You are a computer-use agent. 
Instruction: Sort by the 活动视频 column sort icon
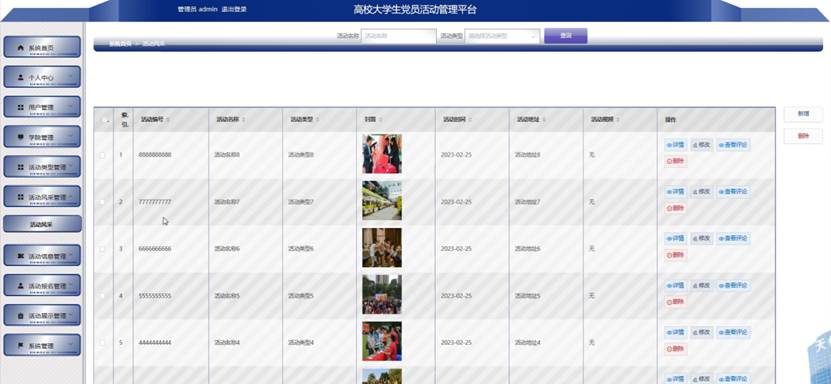pyautogui.click(x=617, y=120)
